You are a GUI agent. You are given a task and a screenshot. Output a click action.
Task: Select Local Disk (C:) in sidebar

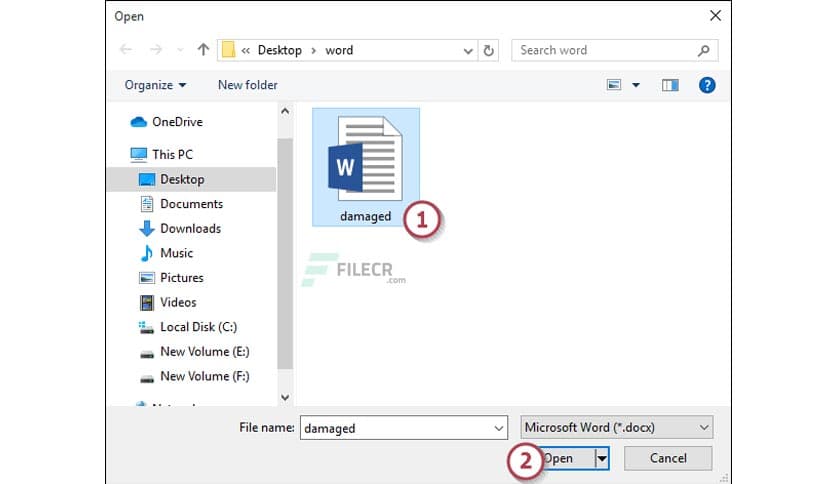coord(198,327)
